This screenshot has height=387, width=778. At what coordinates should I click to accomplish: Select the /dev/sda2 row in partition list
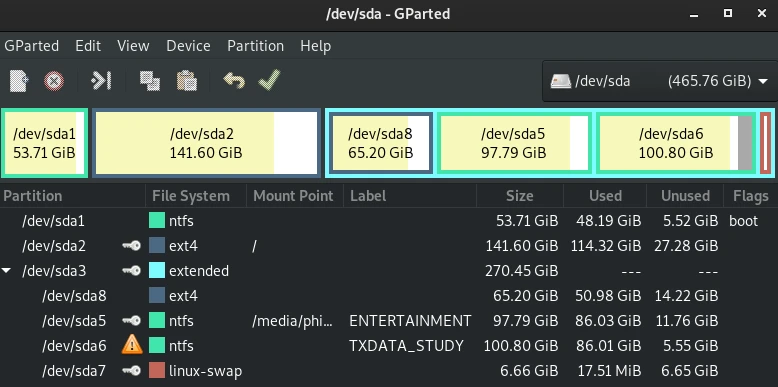(389, 246)
